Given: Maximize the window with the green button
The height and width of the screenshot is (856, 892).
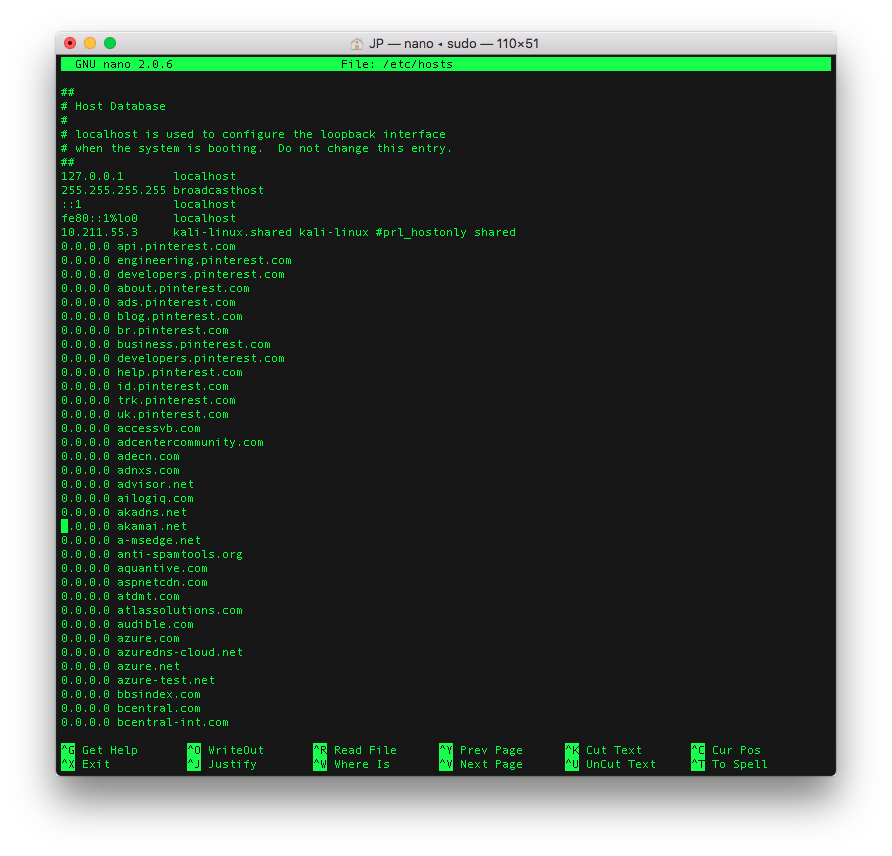Looking at the screenshot, I should (110, 43).
